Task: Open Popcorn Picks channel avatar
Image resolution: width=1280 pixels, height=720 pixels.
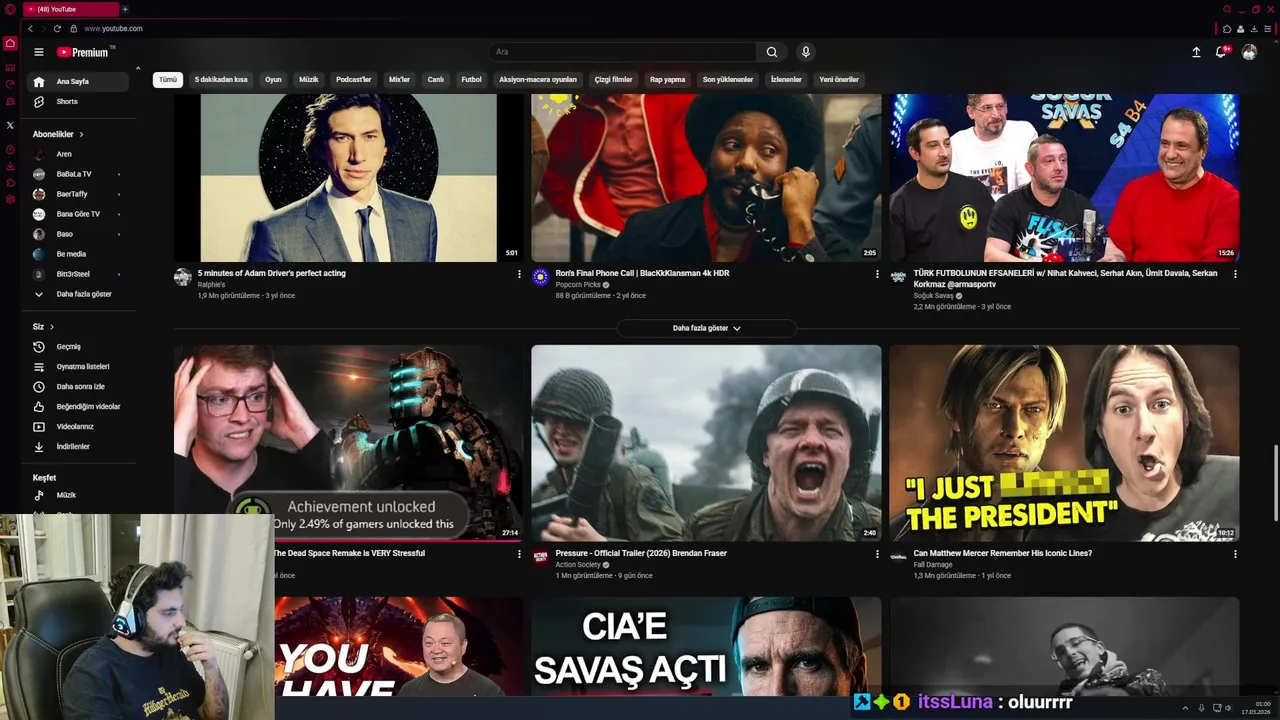Action: (540, 277)
